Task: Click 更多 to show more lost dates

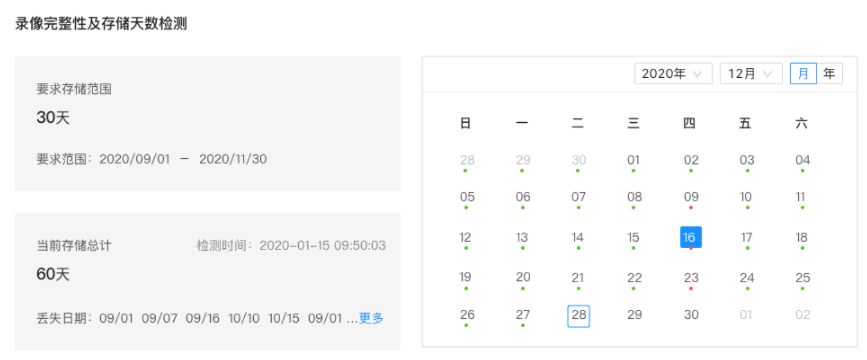Action: [x=371, y=318]
